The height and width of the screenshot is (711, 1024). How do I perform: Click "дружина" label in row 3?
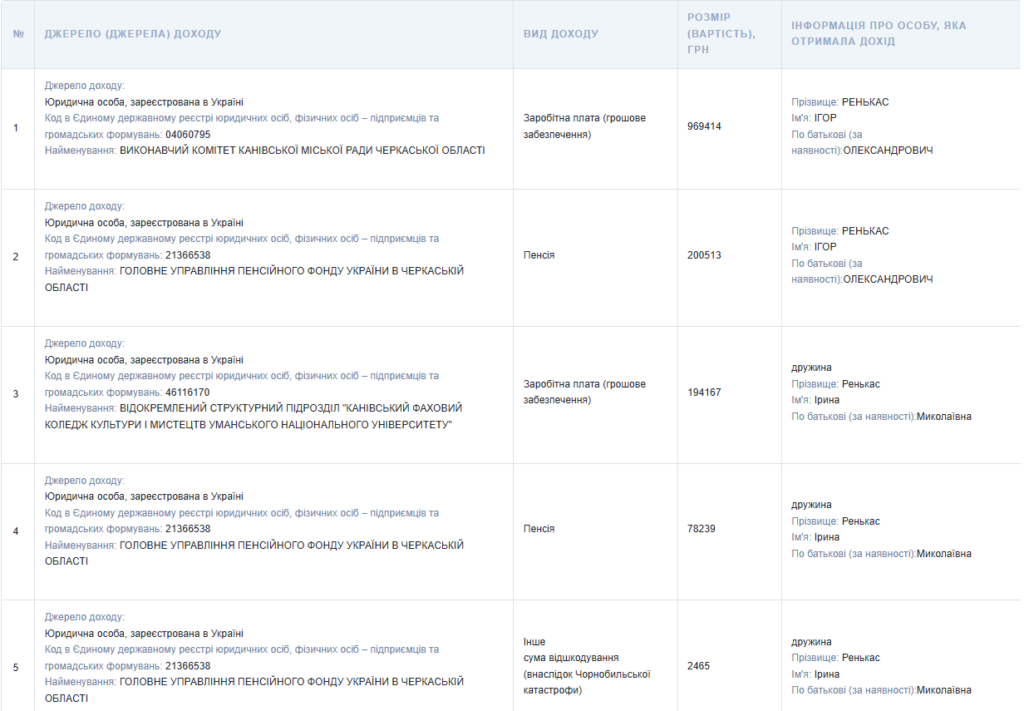click(x=811, y=368)
